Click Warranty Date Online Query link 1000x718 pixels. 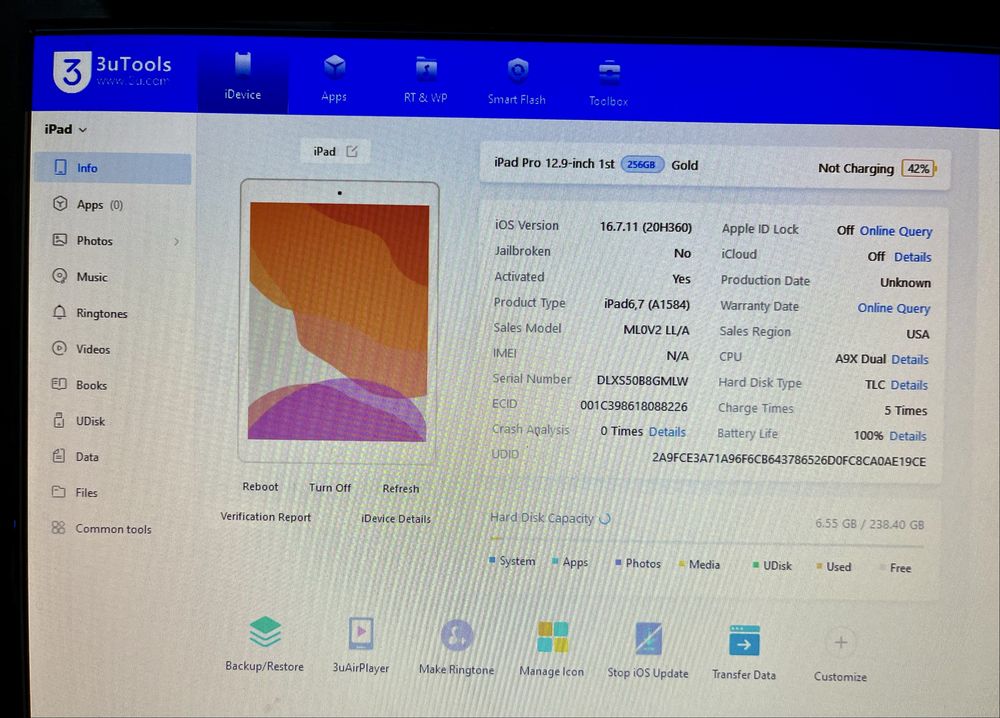pos(893,309)
